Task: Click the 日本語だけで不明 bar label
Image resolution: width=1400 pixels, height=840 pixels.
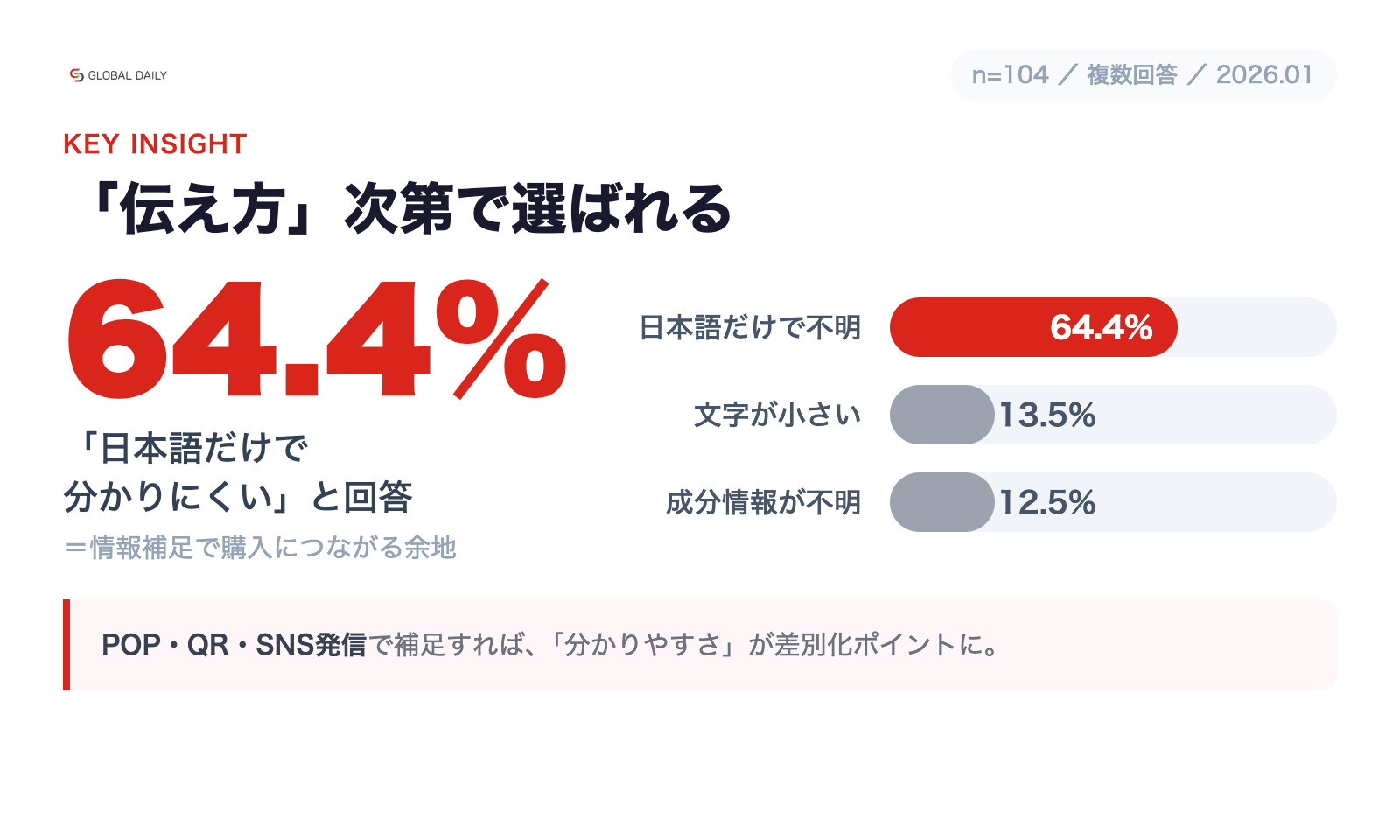Action: [x=750, y=327]
